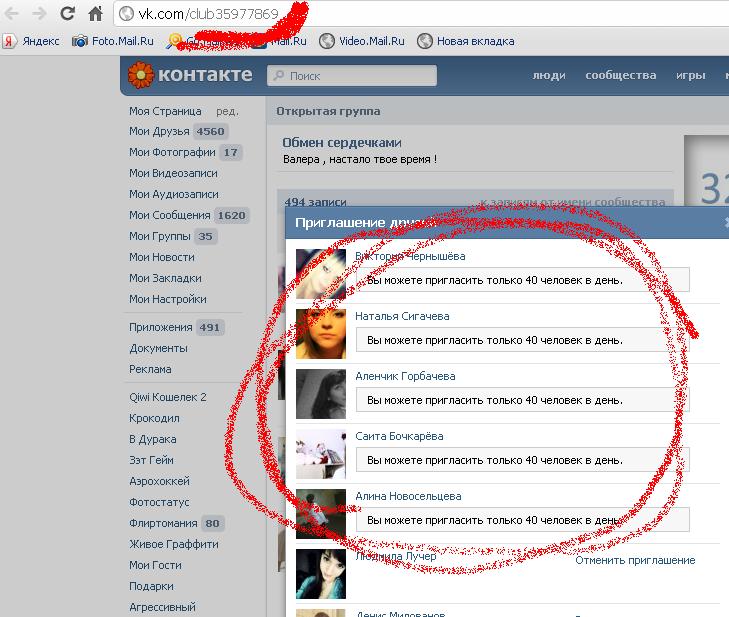The image size is (729, 617).
Task: Open Мои Закладки in sidebar
Action: (x=166, y=278)
